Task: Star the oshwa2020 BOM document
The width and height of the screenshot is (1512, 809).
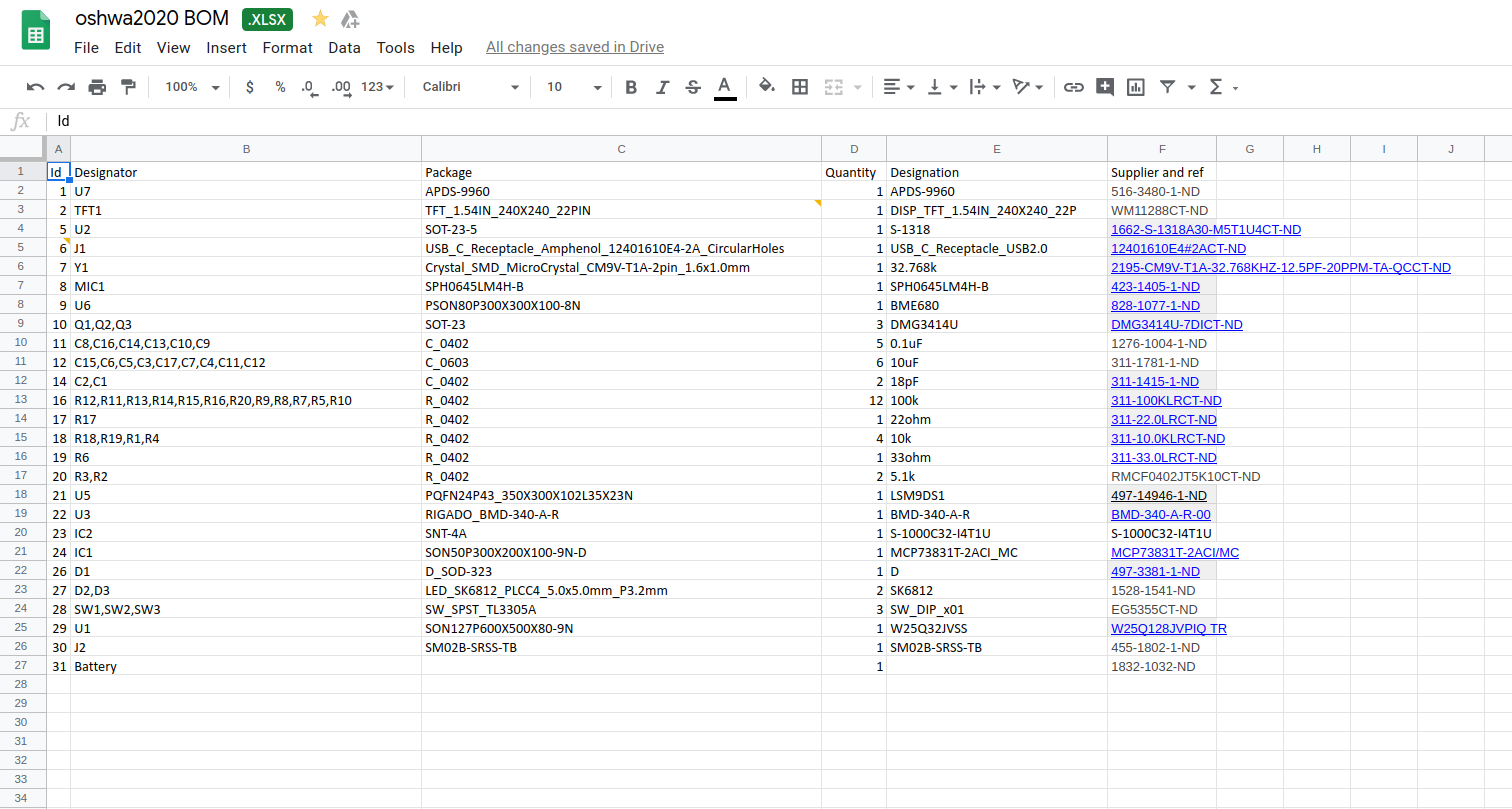Action: click(320, 18)
